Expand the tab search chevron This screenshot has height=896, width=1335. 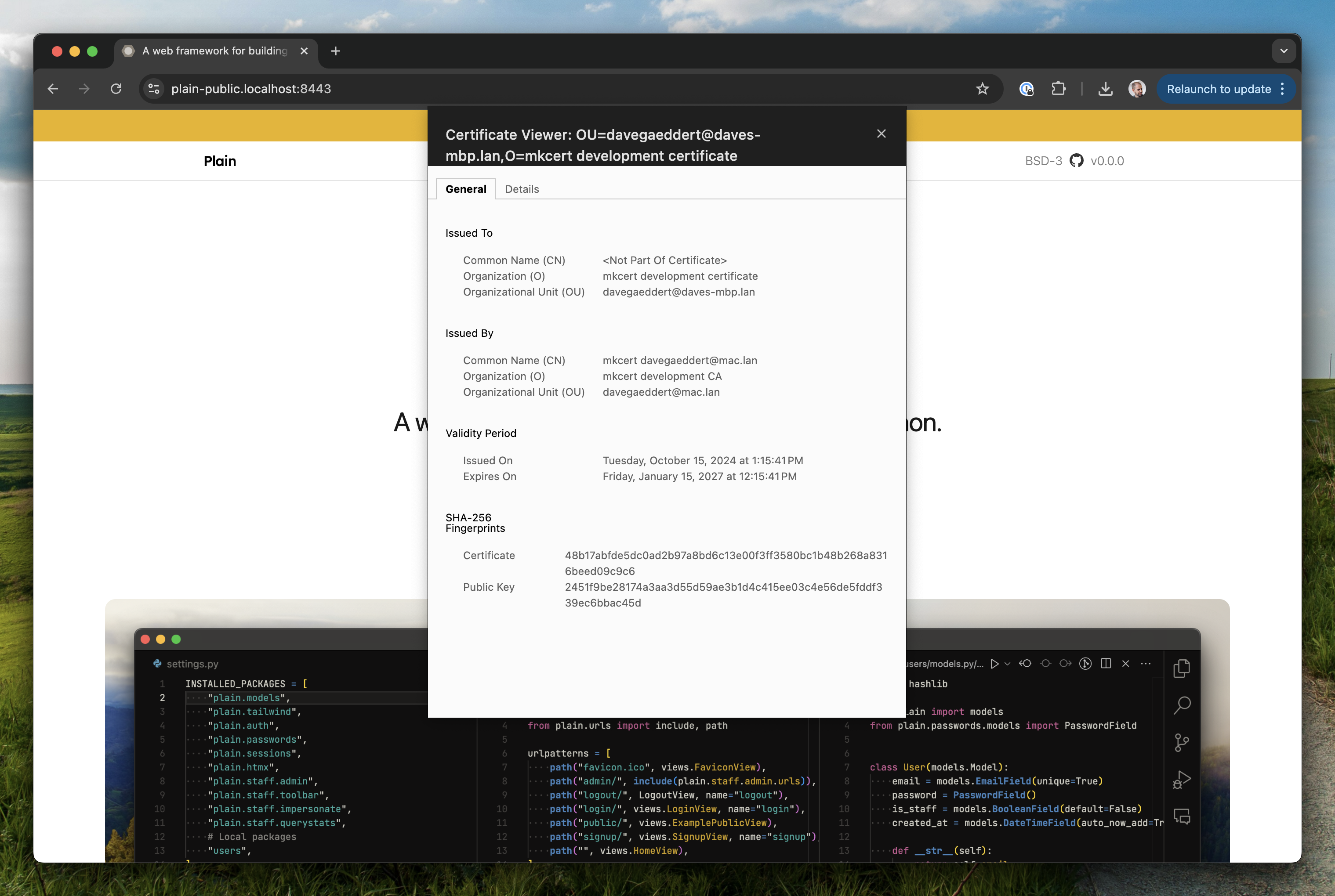pyautogui.click(x=1284, y=51)
